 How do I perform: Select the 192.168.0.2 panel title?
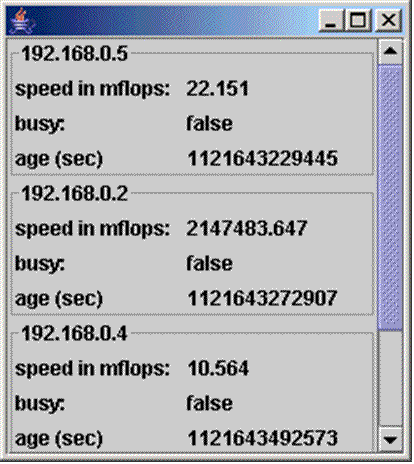[x=74, y=193]
